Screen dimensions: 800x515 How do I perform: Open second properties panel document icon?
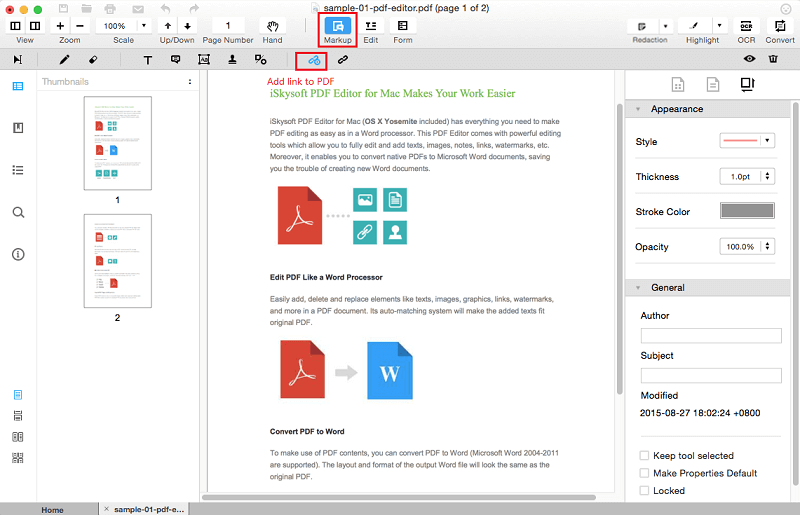713,84
